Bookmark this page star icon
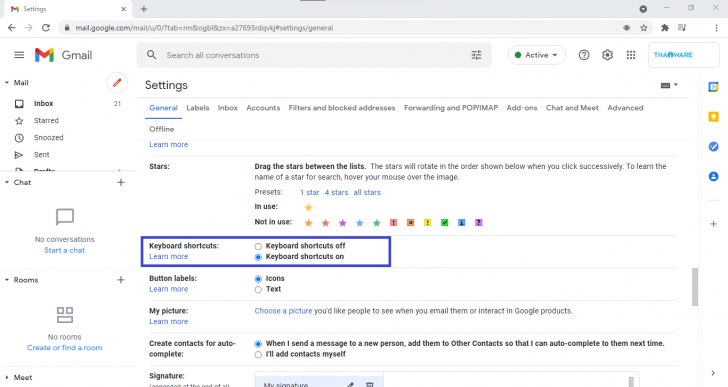Viewport: 728px width, 387px height. tap(644, 28)
